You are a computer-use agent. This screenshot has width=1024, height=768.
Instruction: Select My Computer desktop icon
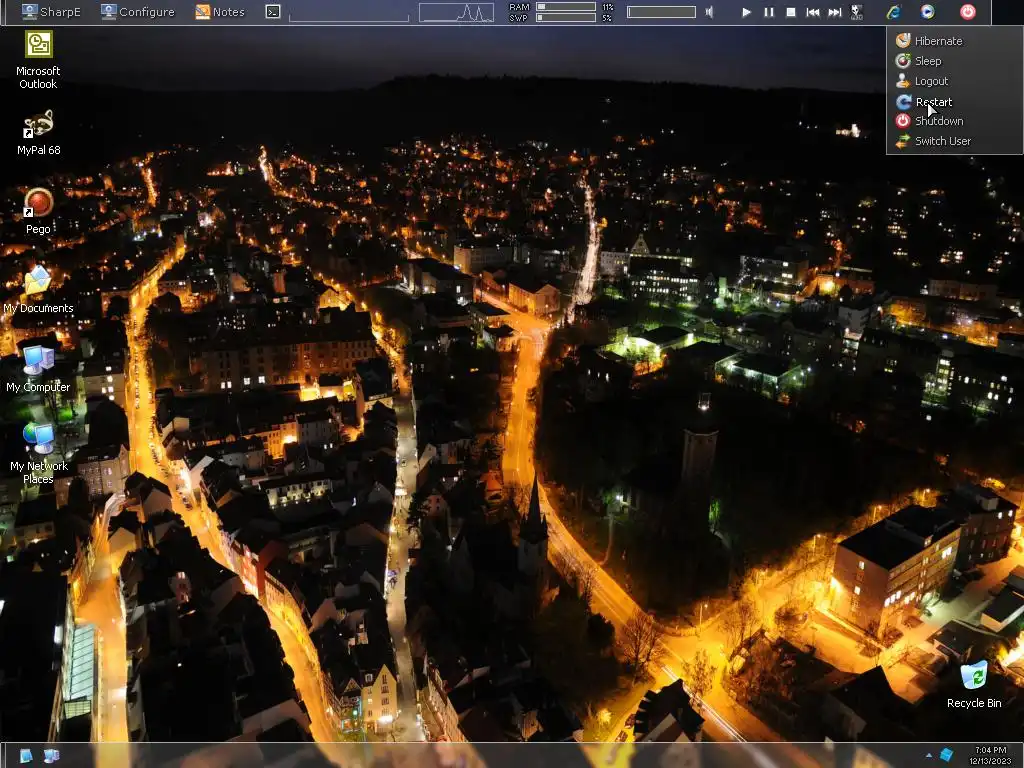coord(38,369)
